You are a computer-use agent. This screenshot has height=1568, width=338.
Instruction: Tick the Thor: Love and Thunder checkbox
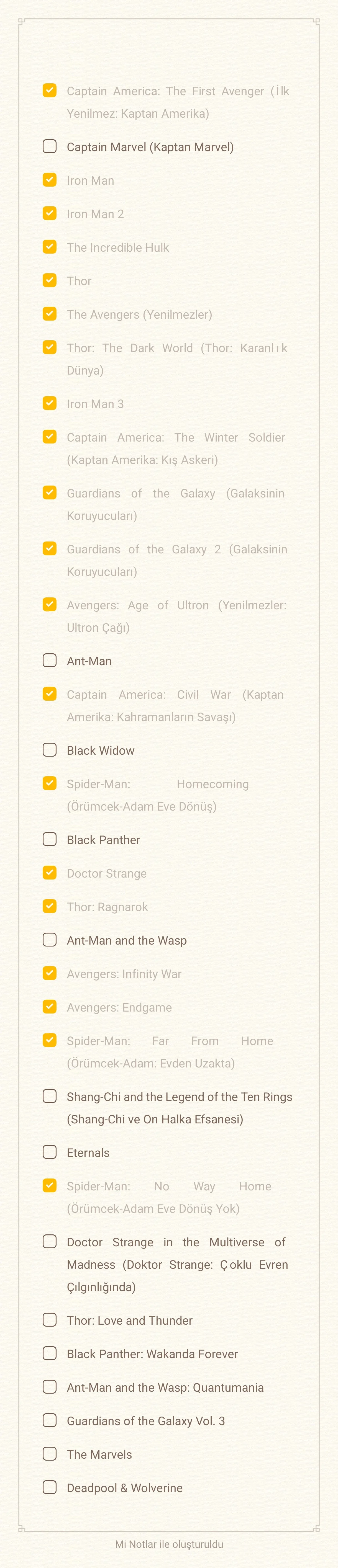50,1320
